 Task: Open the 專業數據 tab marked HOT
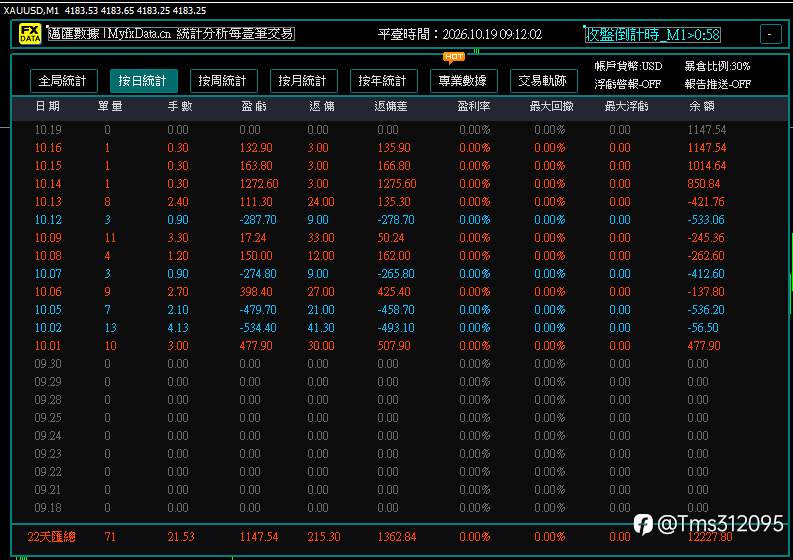point(463,81)
